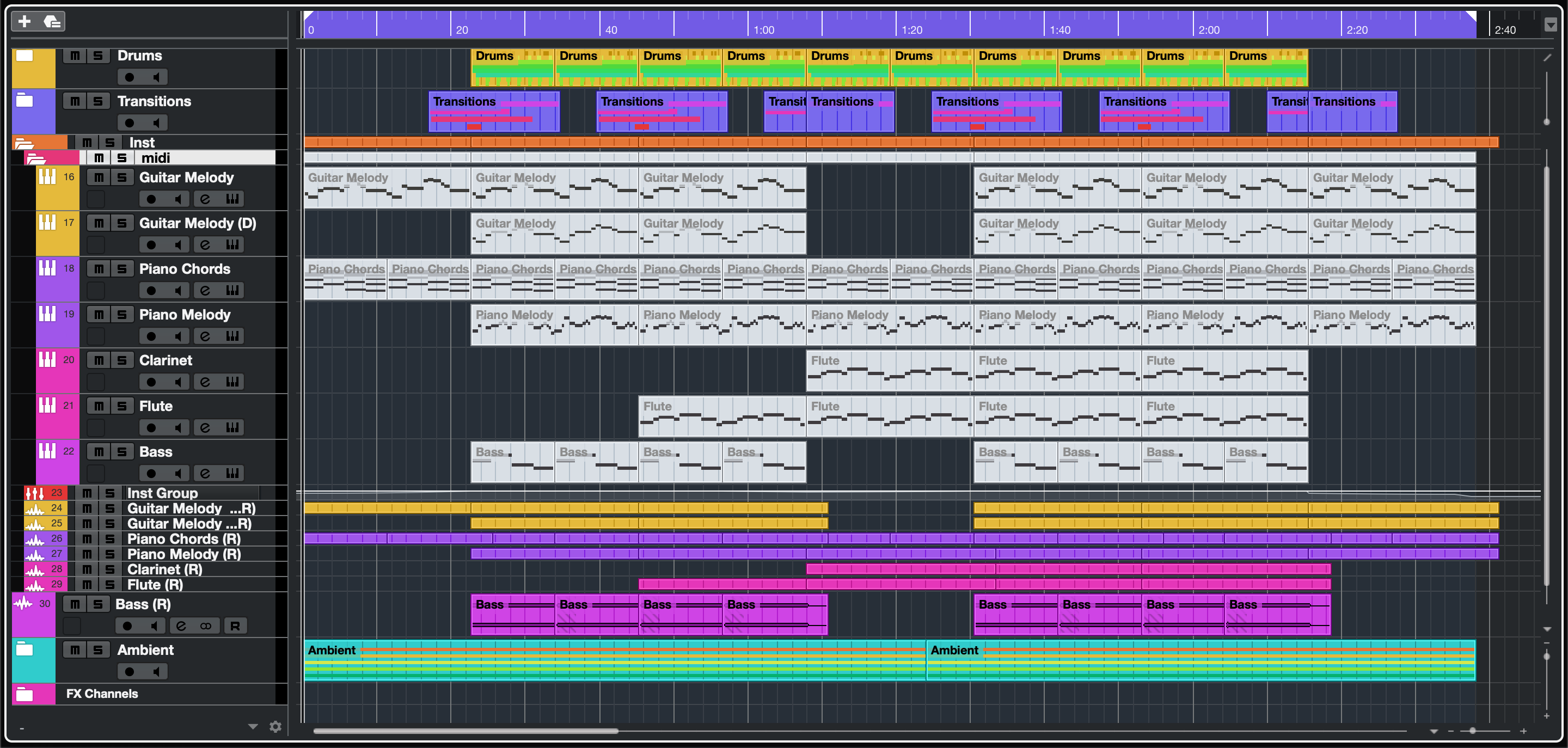Enable monitor speaker on the Drums track
This screenshot has width=1568, height=748.
coord(156,77)
